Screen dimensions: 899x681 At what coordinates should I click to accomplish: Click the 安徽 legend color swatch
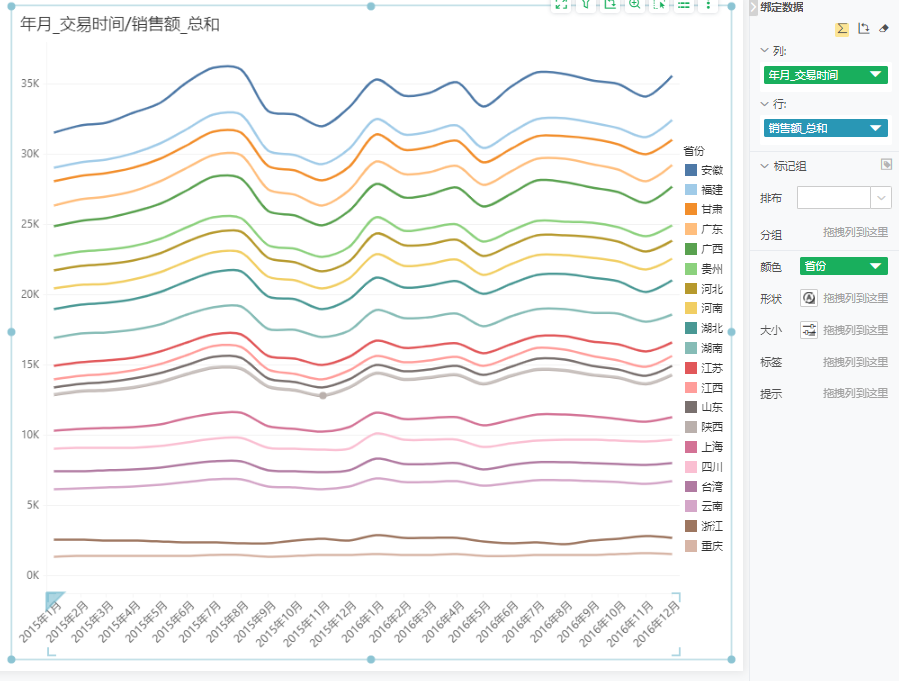click(691, 170)
